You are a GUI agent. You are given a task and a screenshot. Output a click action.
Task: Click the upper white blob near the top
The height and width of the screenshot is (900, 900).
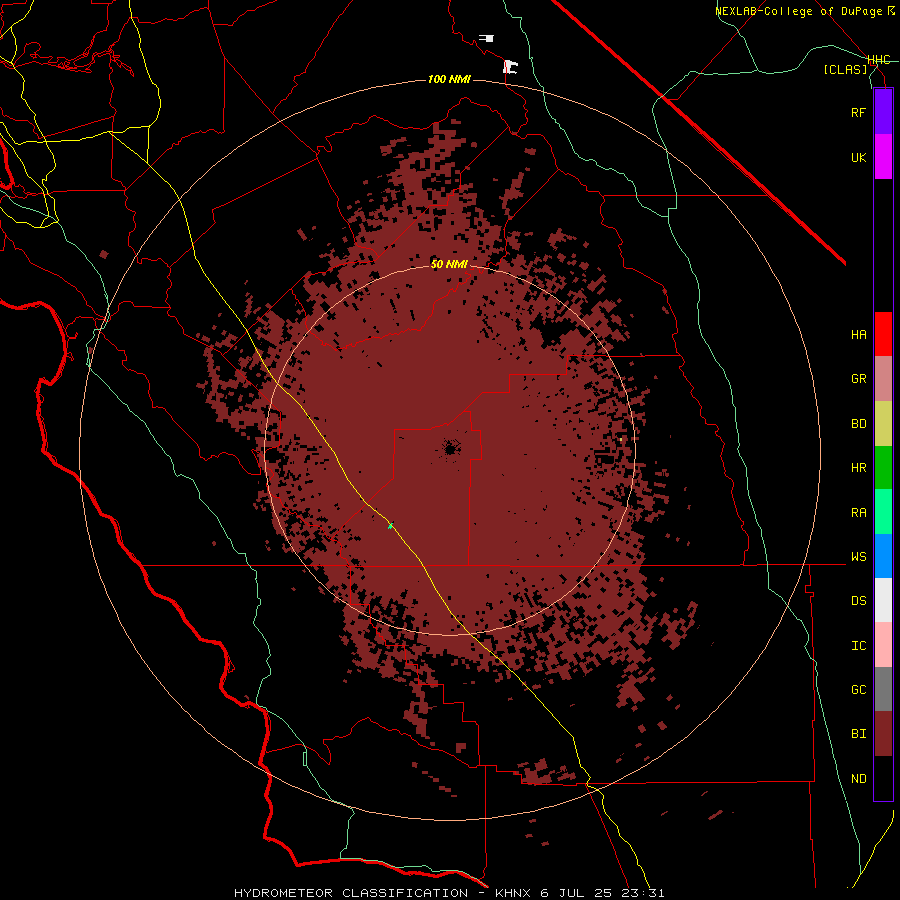(487, 38)
